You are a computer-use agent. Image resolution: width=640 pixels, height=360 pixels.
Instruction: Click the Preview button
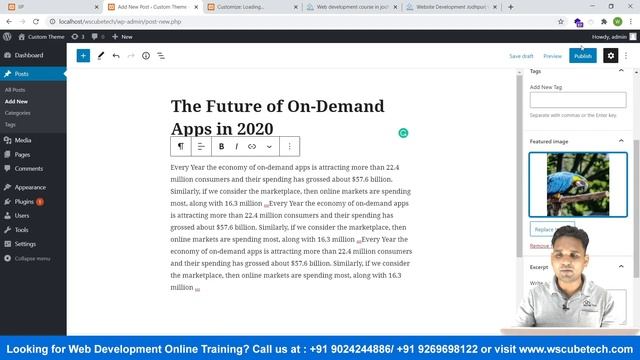click(552, 56)
